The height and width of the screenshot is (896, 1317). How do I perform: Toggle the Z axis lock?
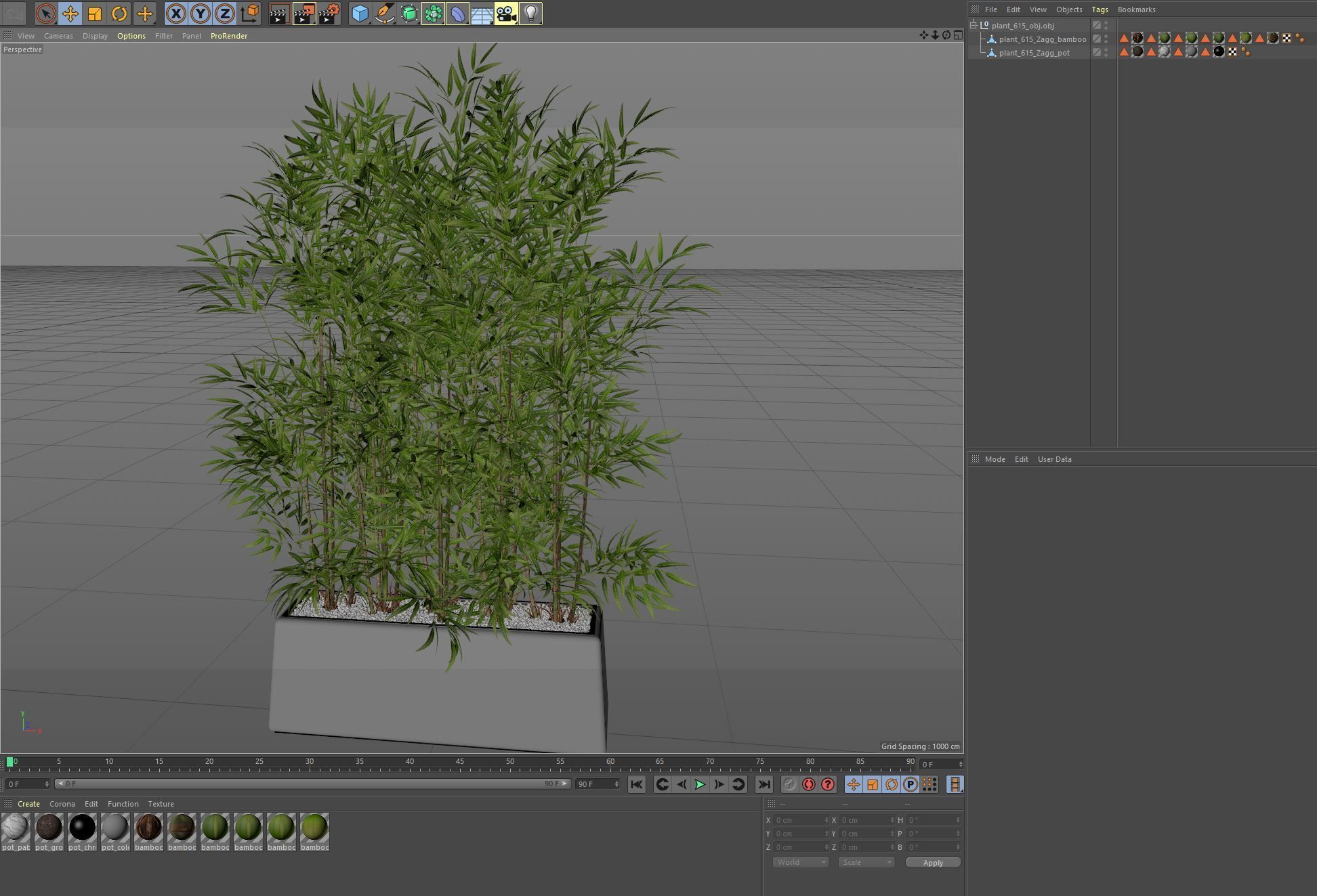tap(225, 14)
